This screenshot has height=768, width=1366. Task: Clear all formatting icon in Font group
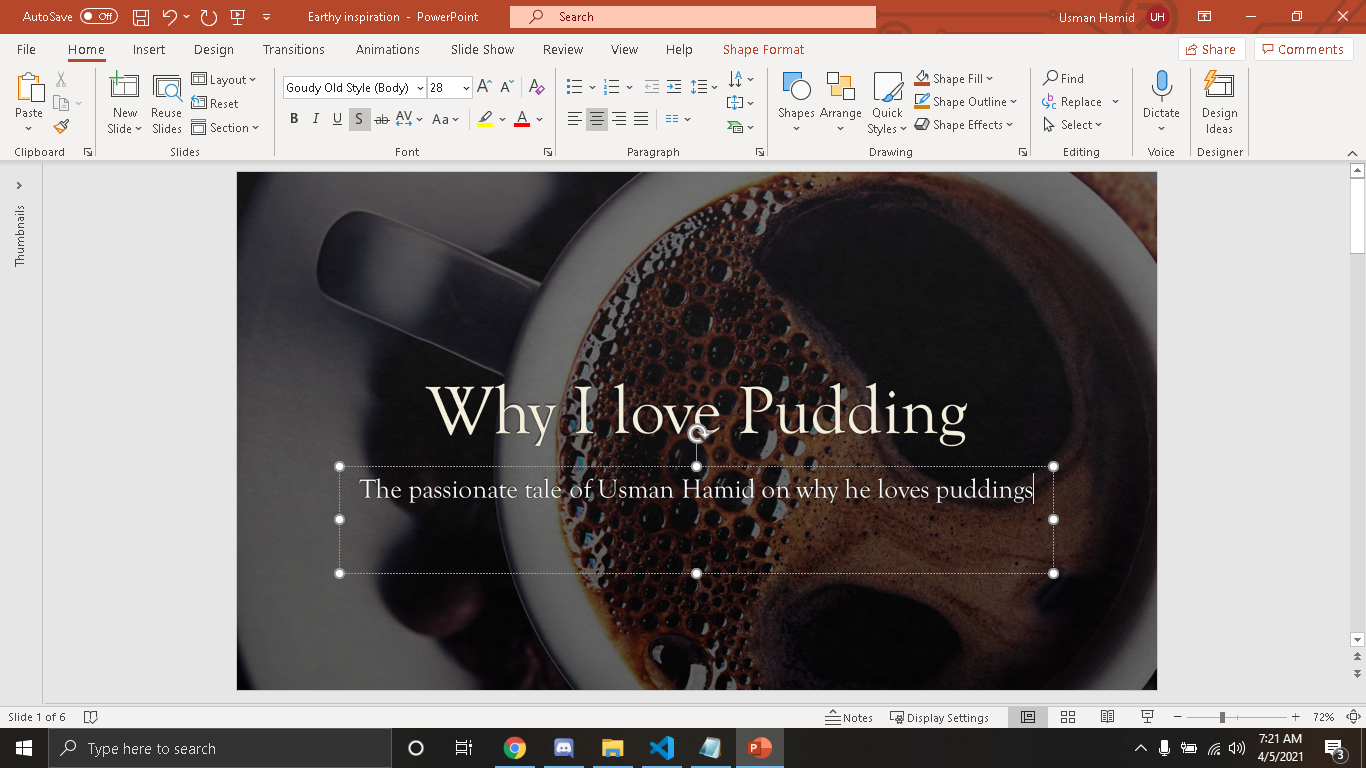537,87
